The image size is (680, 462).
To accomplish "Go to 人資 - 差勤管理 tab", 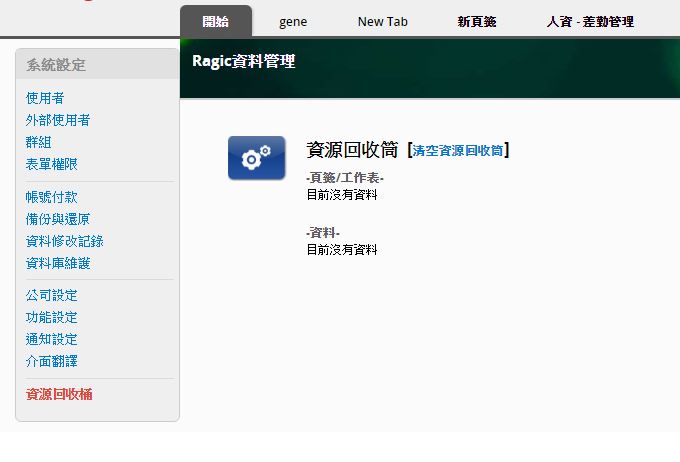I will tap(590, 22).
